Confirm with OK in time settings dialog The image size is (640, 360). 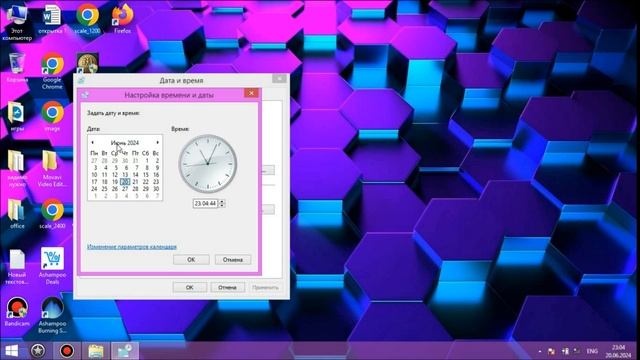[x=191, y=260]
